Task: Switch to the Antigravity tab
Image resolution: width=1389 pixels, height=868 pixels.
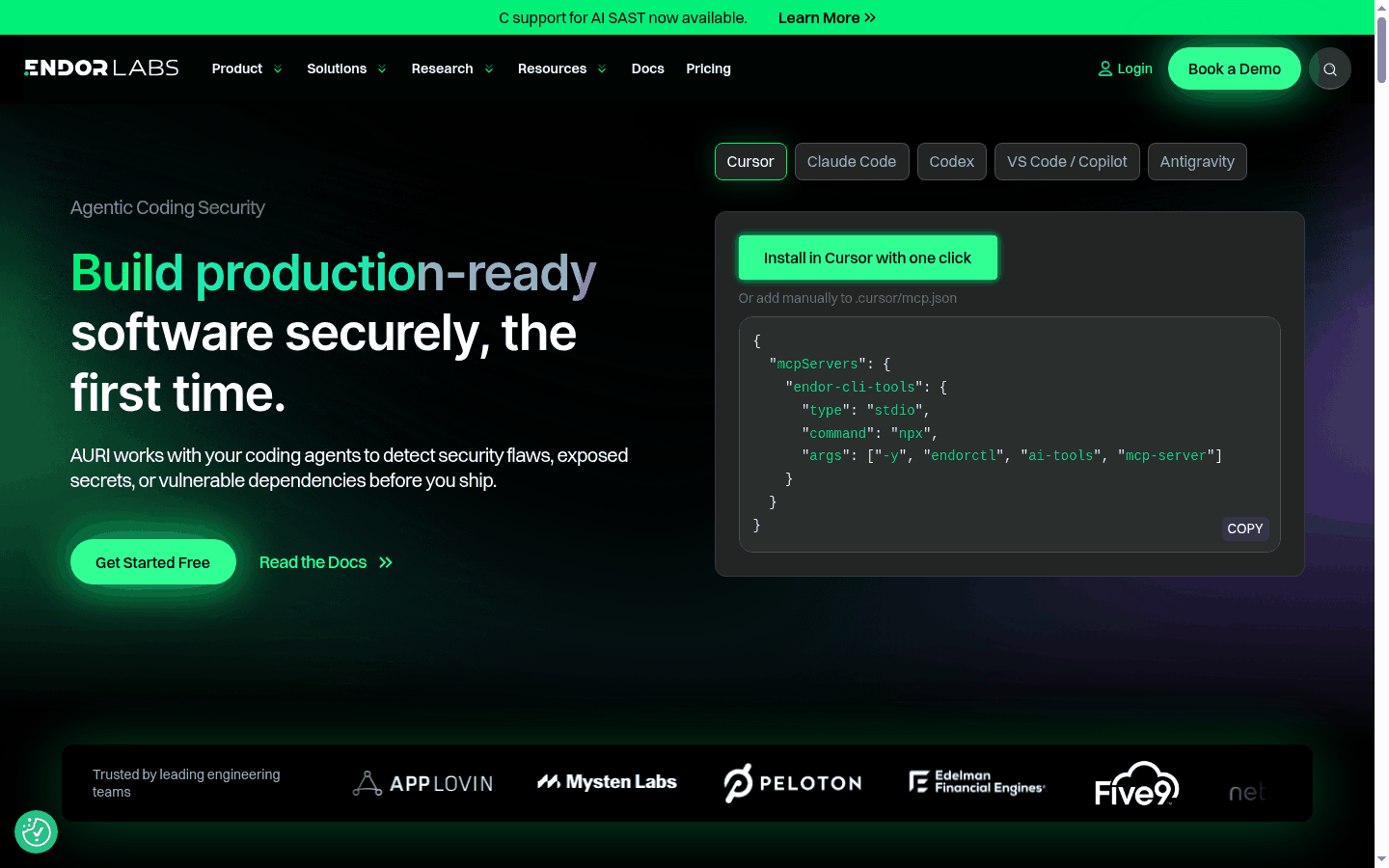Action: [x=1197, y=161]
